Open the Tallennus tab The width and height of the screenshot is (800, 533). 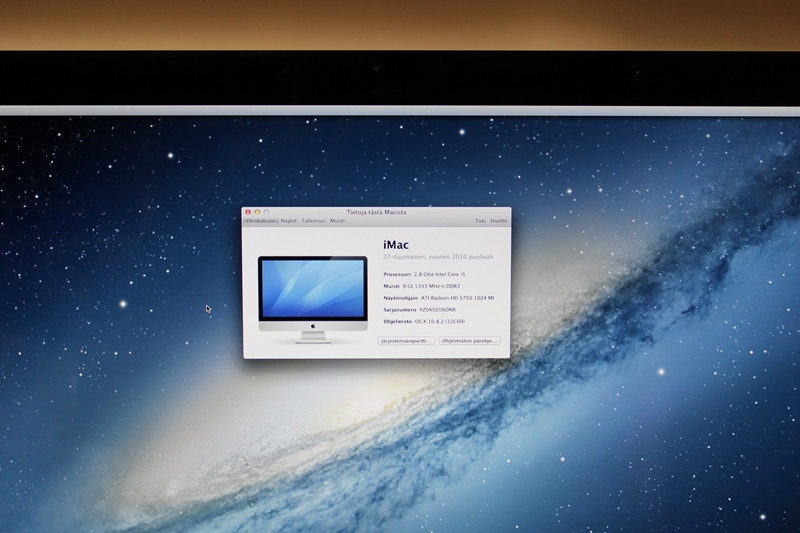[x=313, y=221]
